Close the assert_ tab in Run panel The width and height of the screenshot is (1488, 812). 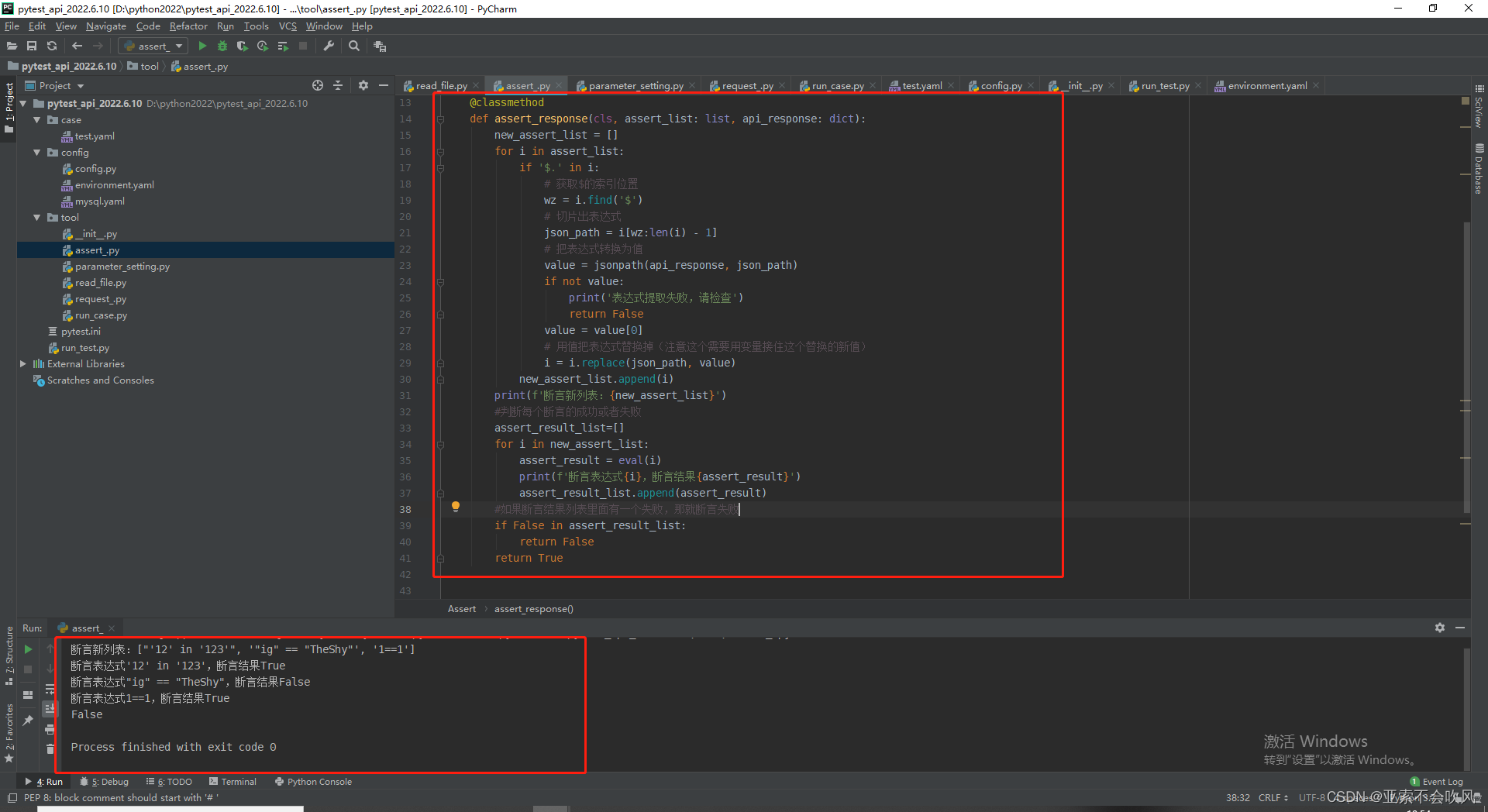(x=112, y=628)
